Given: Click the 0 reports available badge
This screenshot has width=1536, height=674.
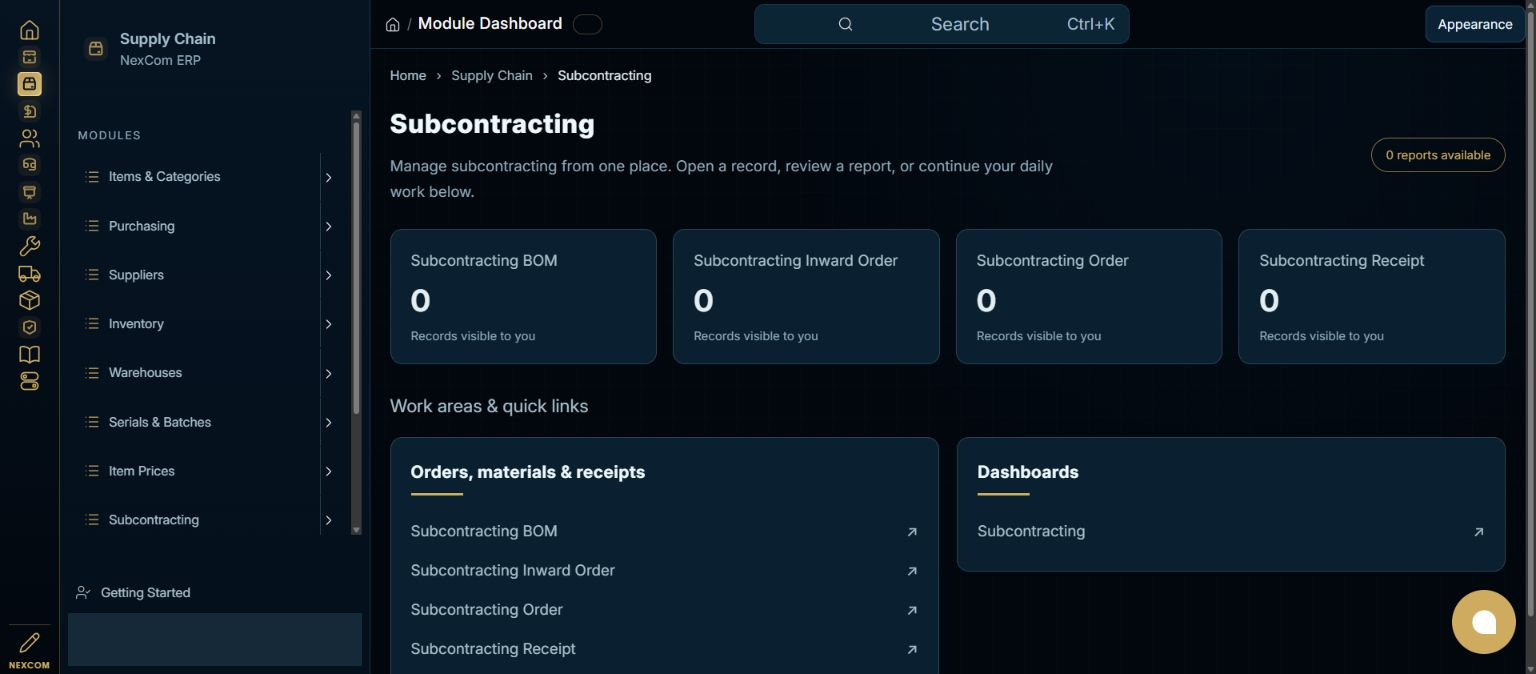Looking at the screenshot, I should (1438, 155).
